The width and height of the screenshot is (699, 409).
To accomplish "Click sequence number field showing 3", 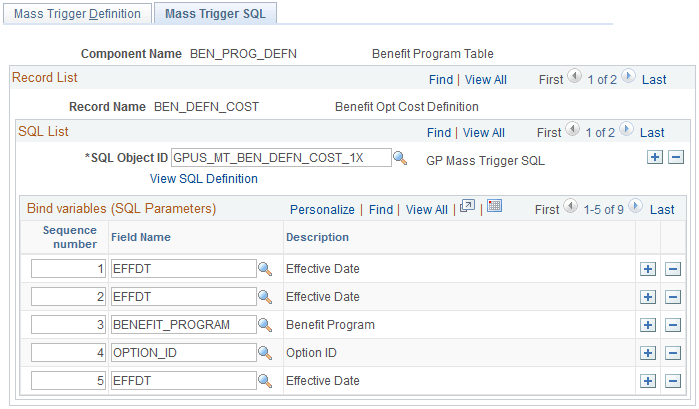I will coord(68,325).
